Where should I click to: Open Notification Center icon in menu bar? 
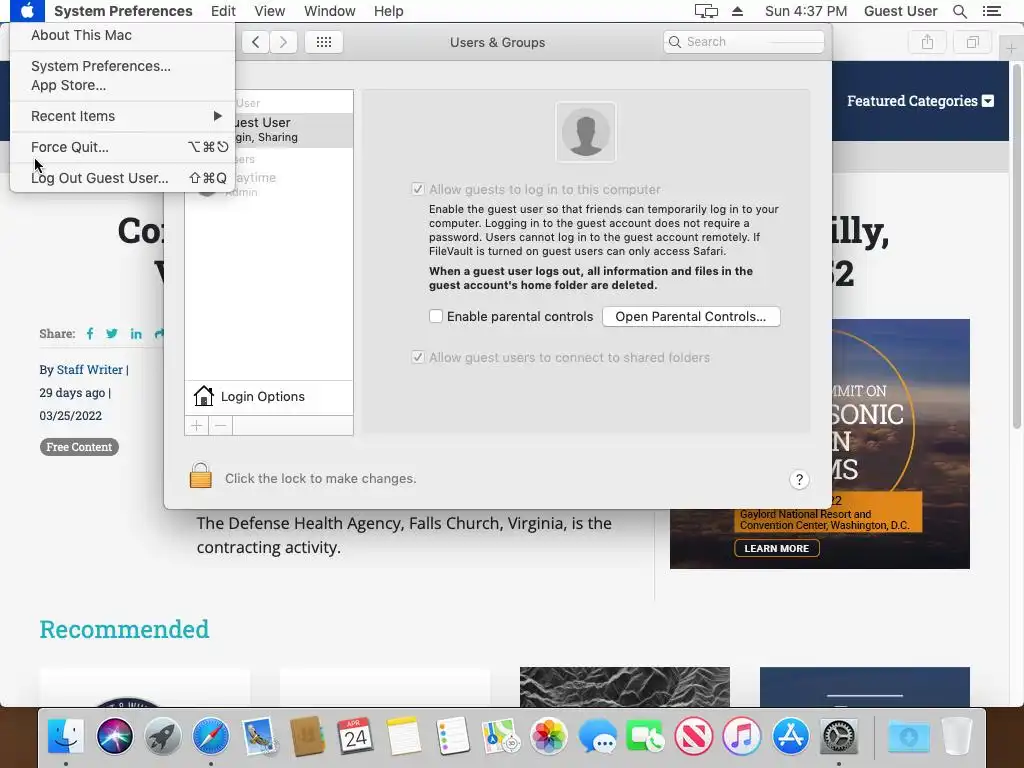tap(991, 11)
